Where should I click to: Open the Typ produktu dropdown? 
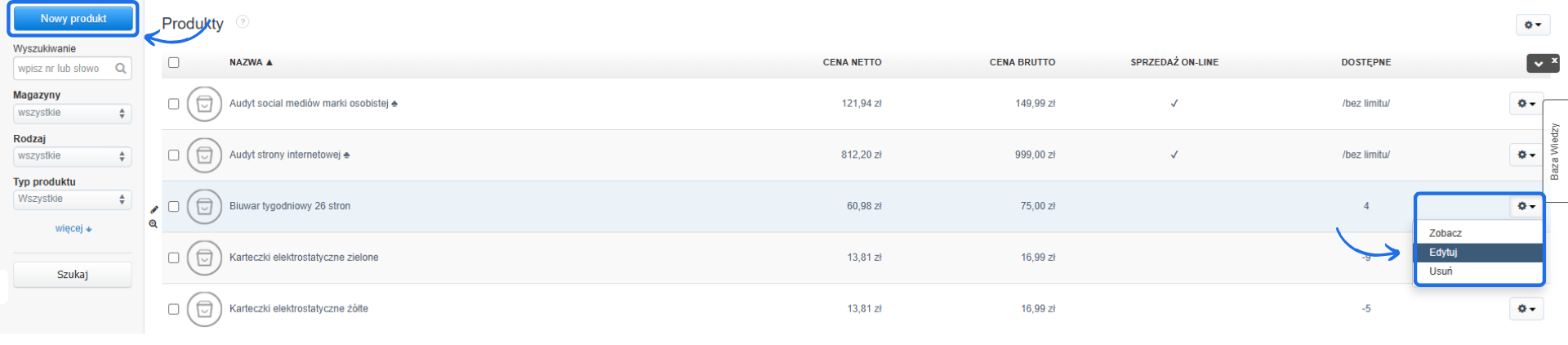pos(72,199)
